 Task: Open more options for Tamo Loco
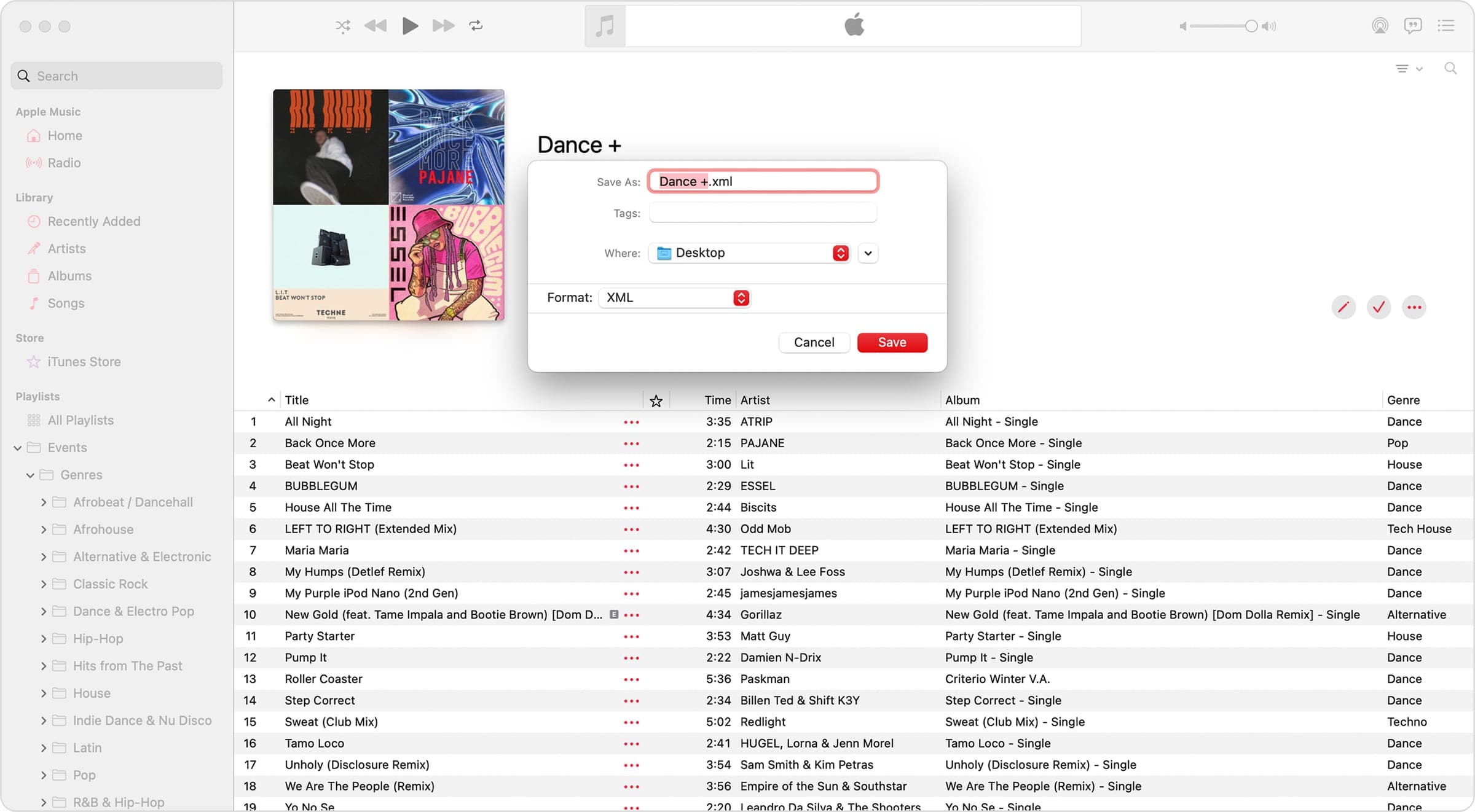[x=632, y=744]
